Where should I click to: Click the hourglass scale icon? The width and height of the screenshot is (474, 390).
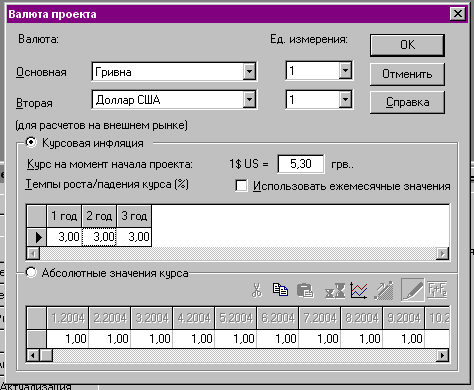335,290
